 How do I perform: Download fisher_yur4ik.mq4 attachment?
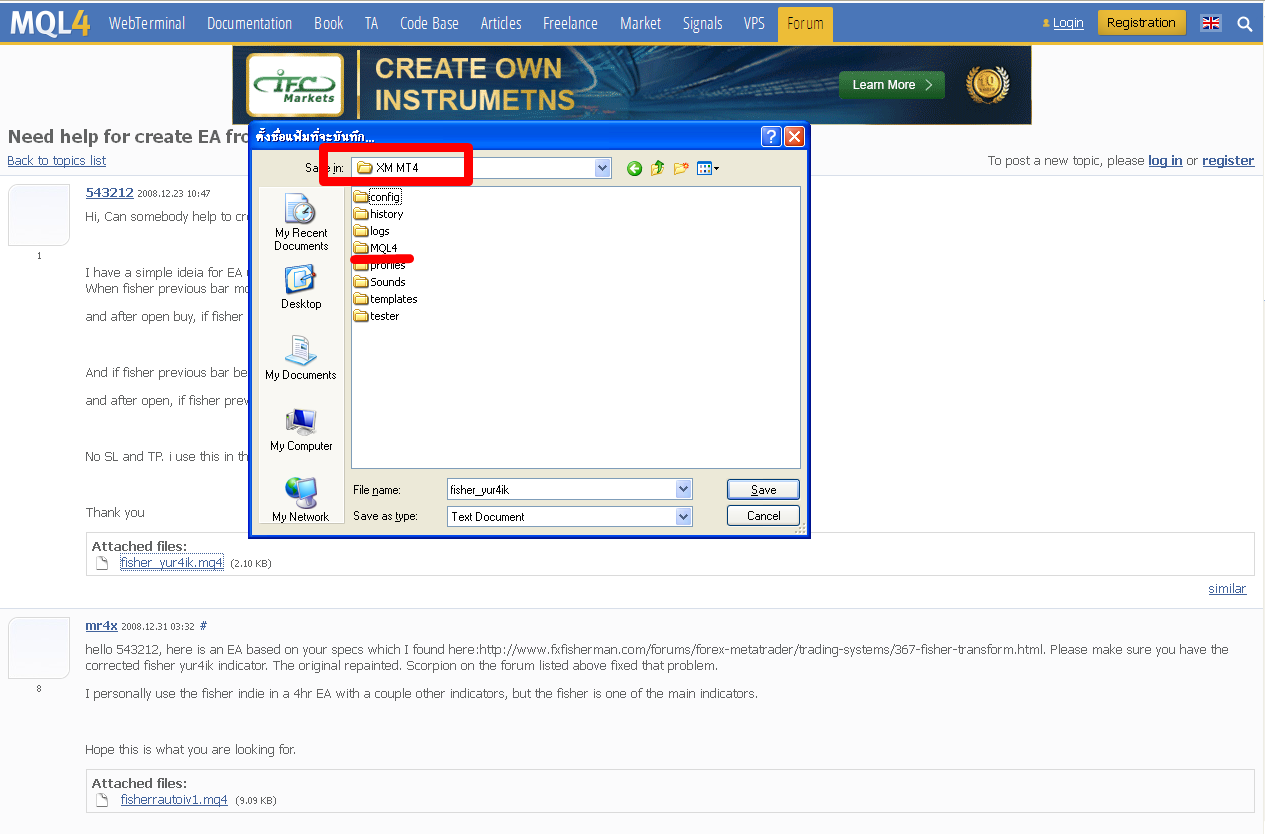[172, 563]
